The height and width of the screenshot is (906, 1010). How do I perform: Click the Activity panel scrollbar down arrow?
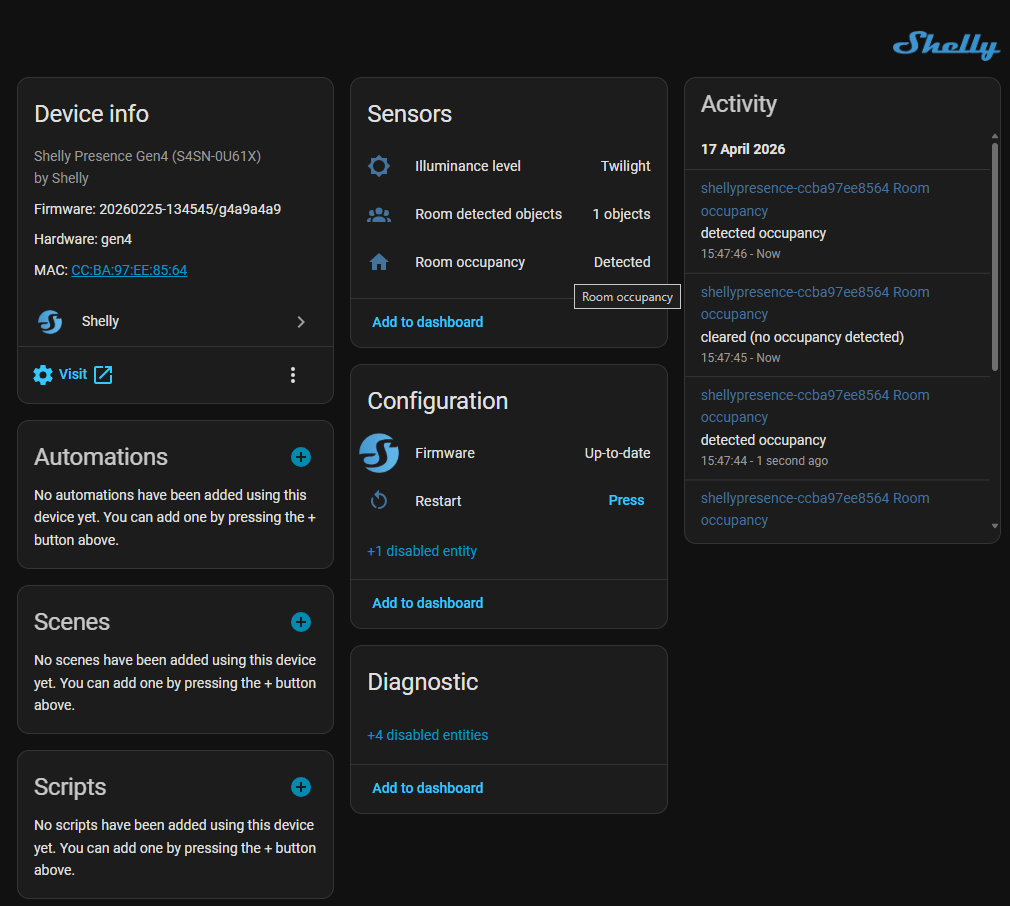pyautogui.click(x=994, y=526)
